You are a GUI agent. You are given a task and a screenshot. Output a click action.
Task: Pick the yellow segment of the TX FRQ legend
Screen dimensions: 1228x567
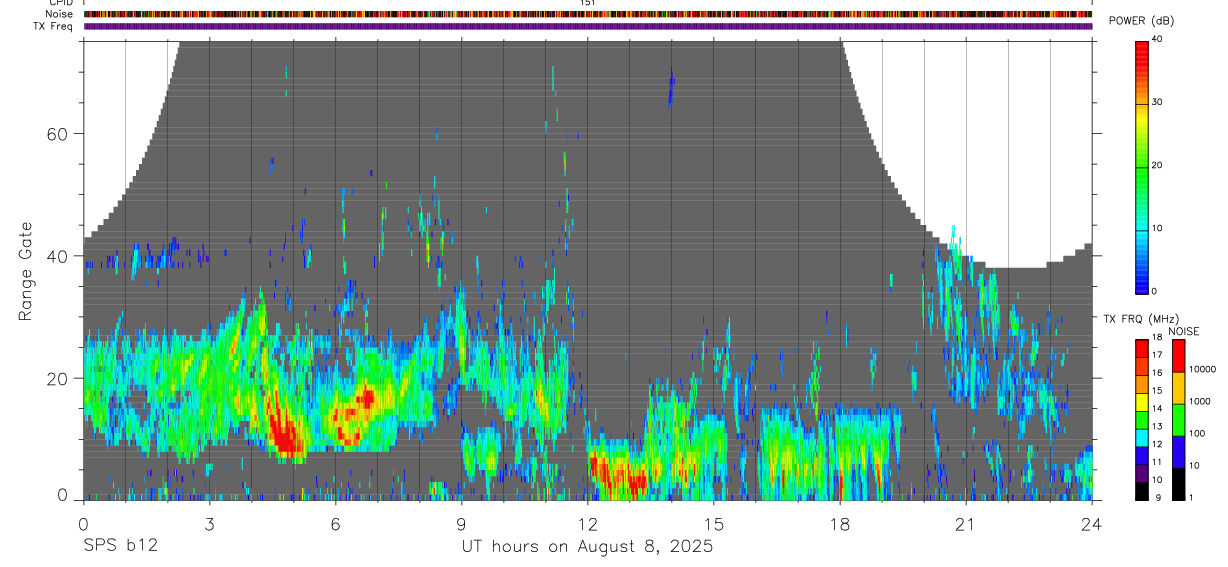point(1142,402)
